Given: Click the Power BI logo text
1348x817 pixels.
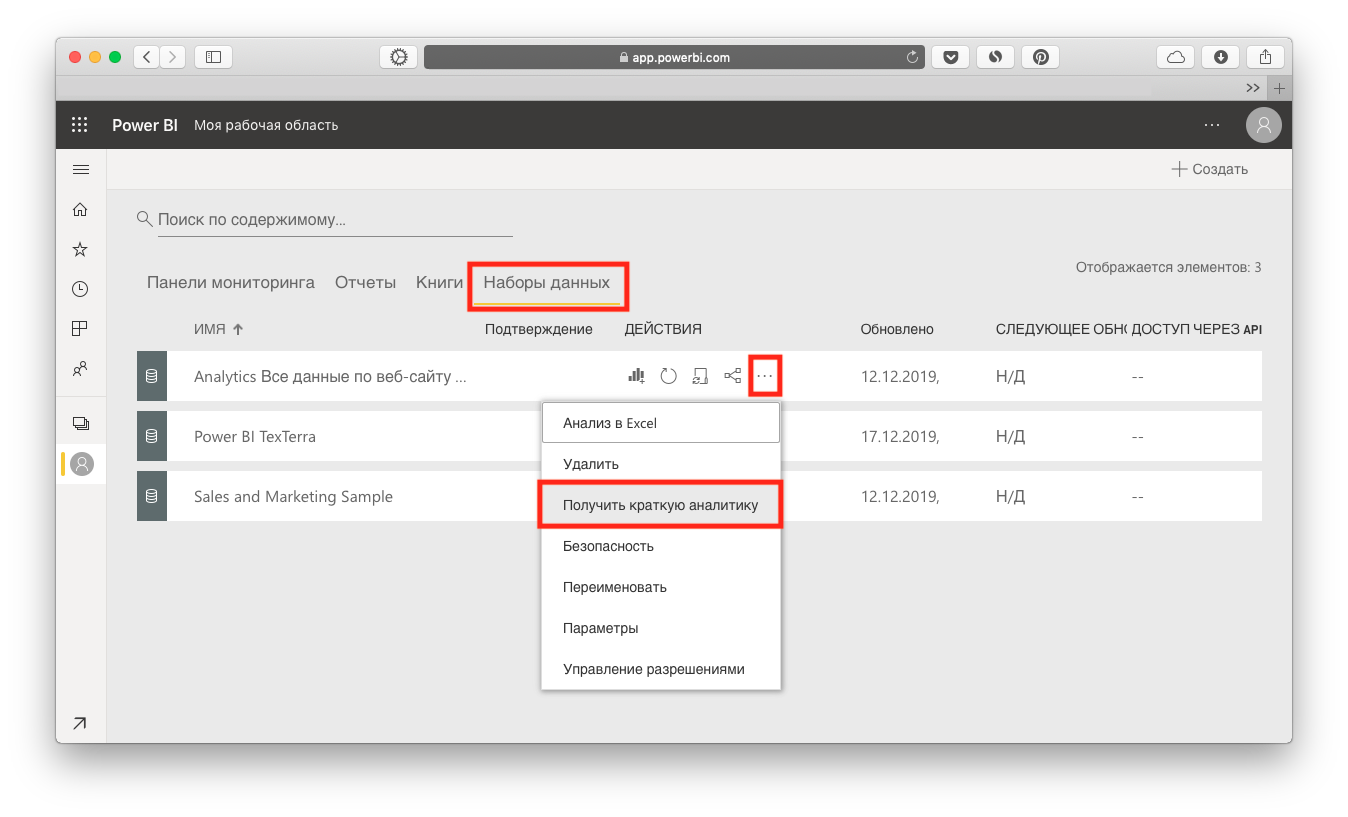Looking at the screenshot, I should point(145,125).
